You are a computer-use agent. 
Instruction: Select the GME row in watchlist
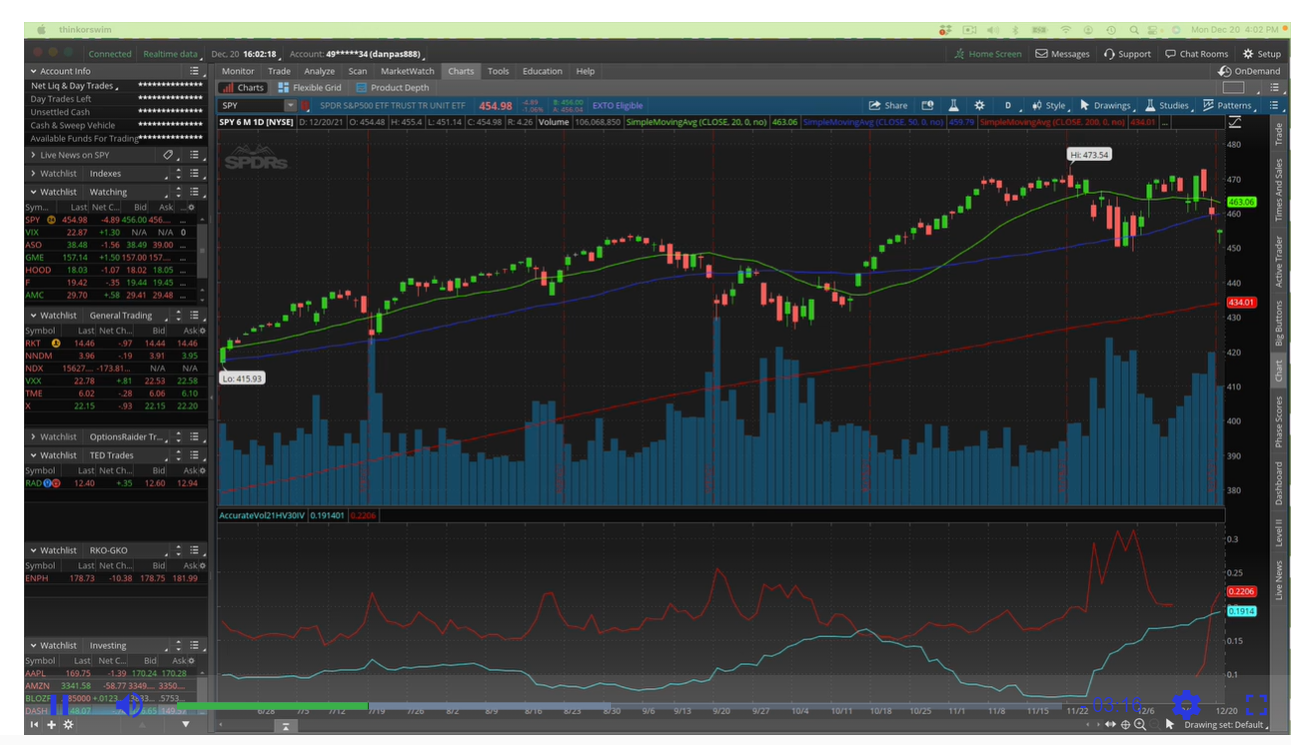(111, 257)
